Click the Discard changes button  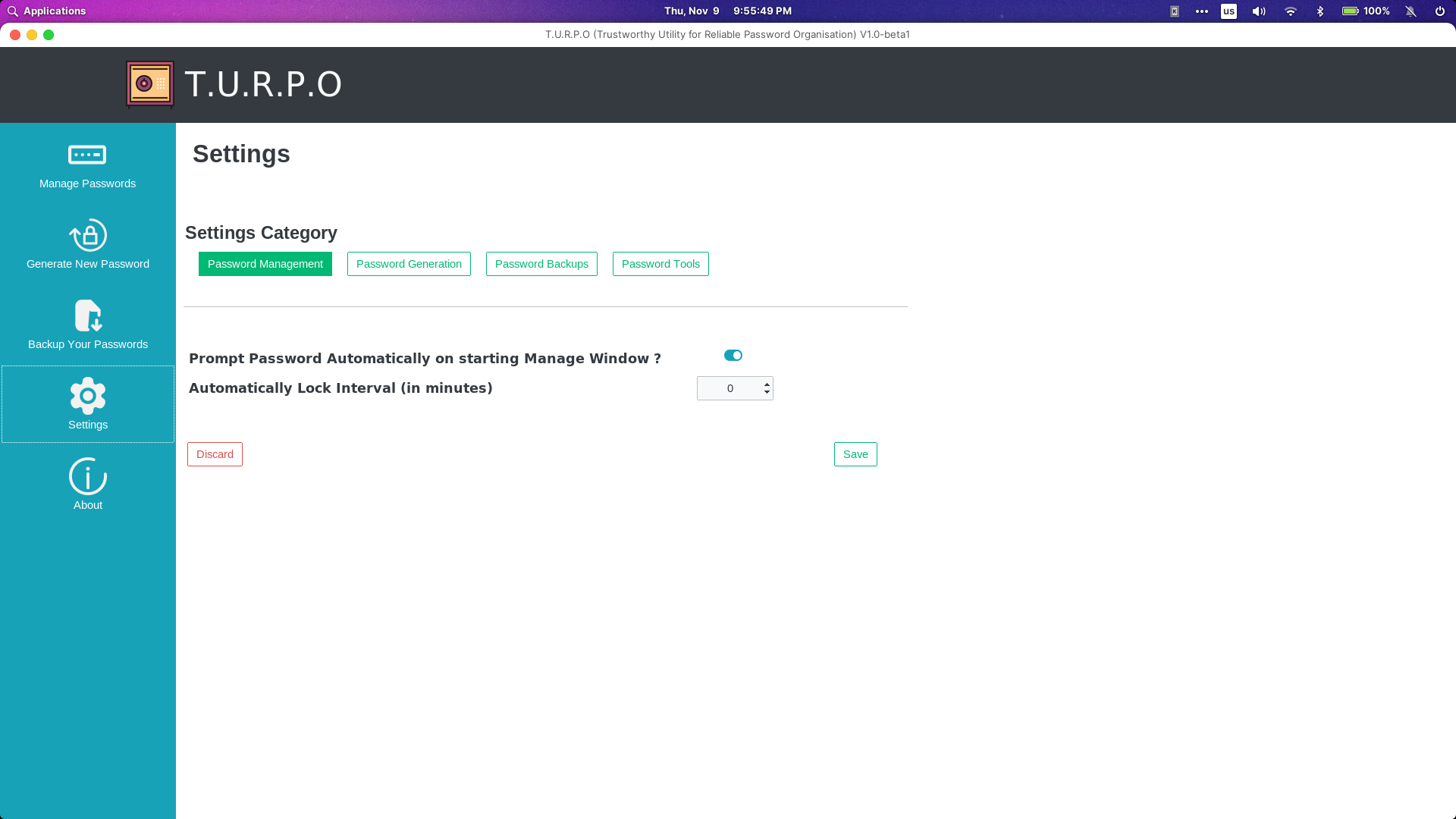point(215,453)
